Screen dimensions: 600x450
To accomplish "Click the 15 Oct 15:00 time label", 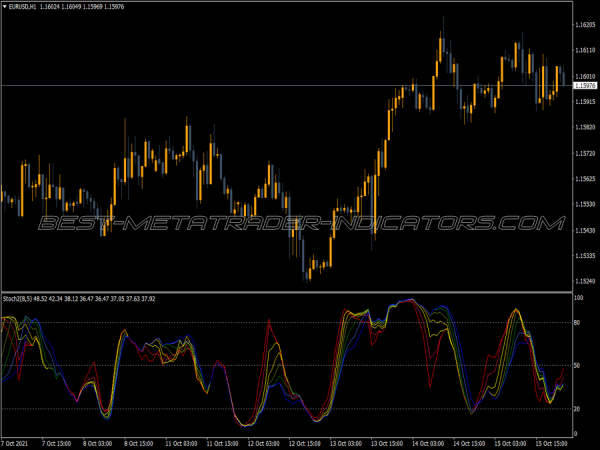I will pos(552,444).
